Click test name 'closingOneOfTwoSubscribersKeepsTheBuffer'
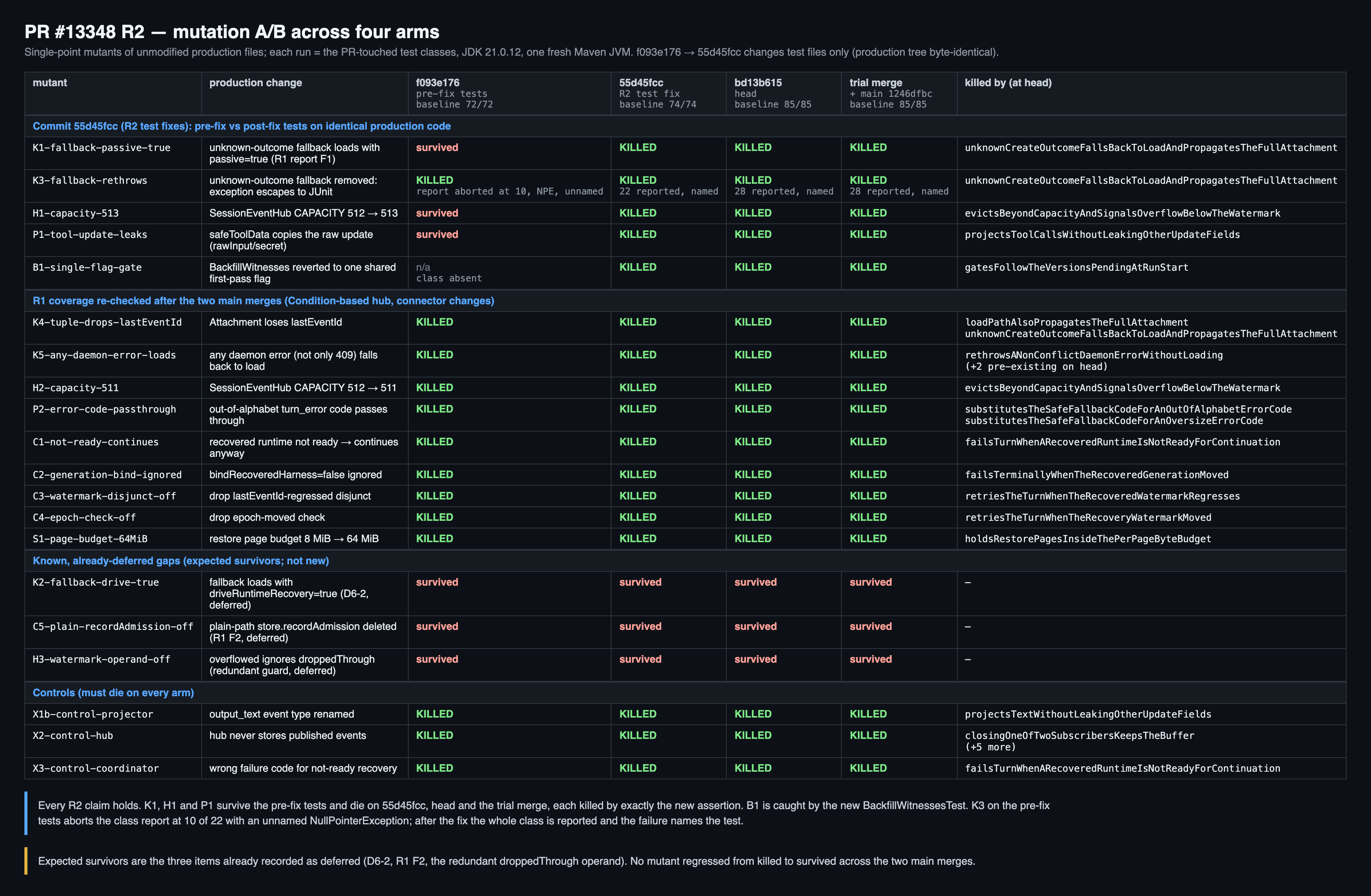Image resolution: width=1371 pixels, height=896 pixels. pyautogui.click(x=1079, y=736)
